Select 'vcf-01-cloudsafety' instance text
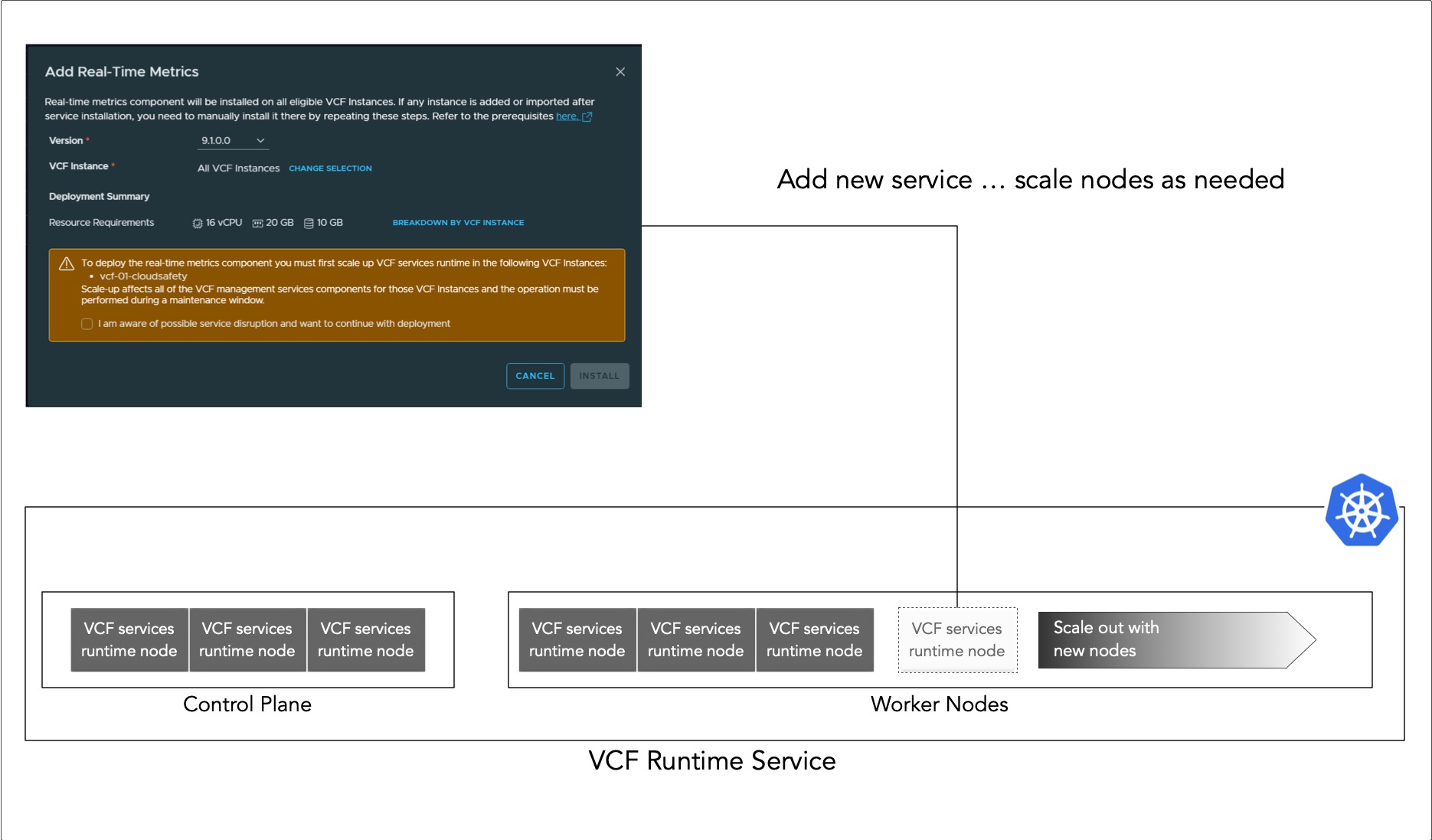1432x840 pixels. pos(143,276)
